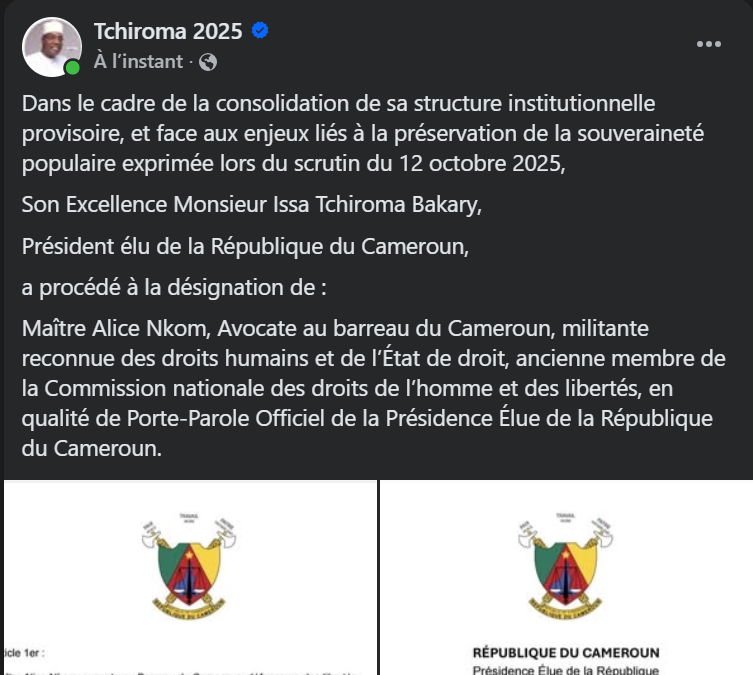The height and width of the screenshot is (675, 753).
Task: Click "Présidence Élue de la République" document subtitle
Action: (x=566, y=669)
